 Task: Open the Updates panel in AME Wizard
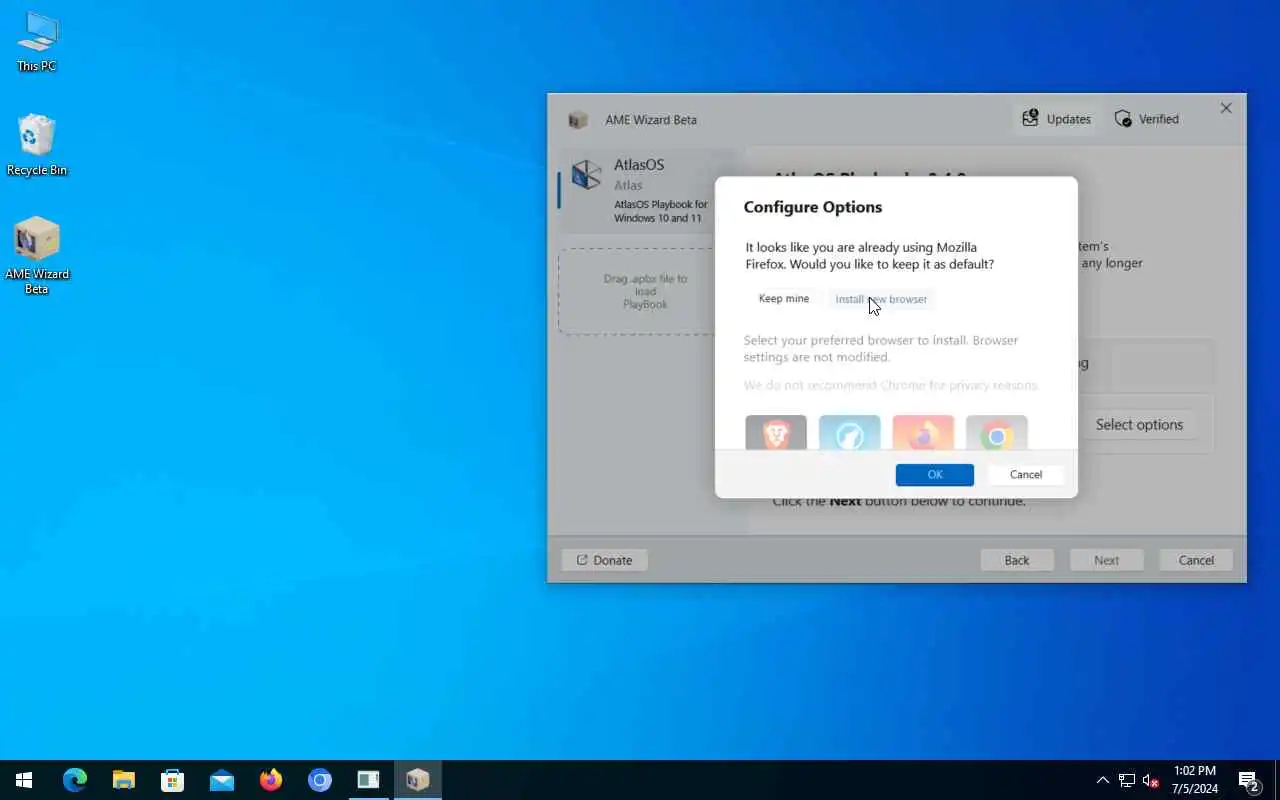click(x=1056, y=119)
